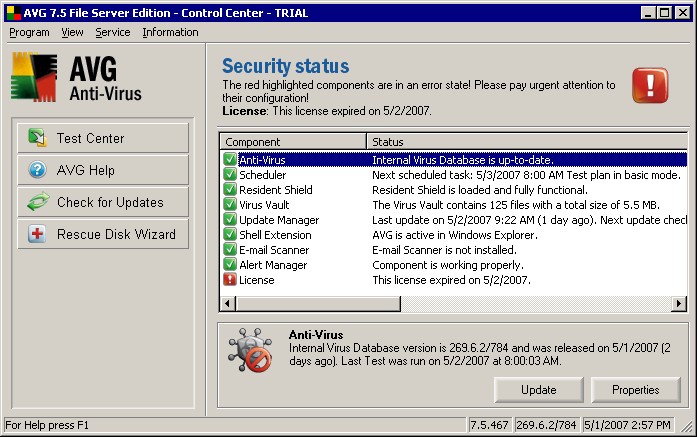Viewport: 697px width, 437px height.
Task: Click the Status column header
Action: pyautogui.click(x=527, y=142)
